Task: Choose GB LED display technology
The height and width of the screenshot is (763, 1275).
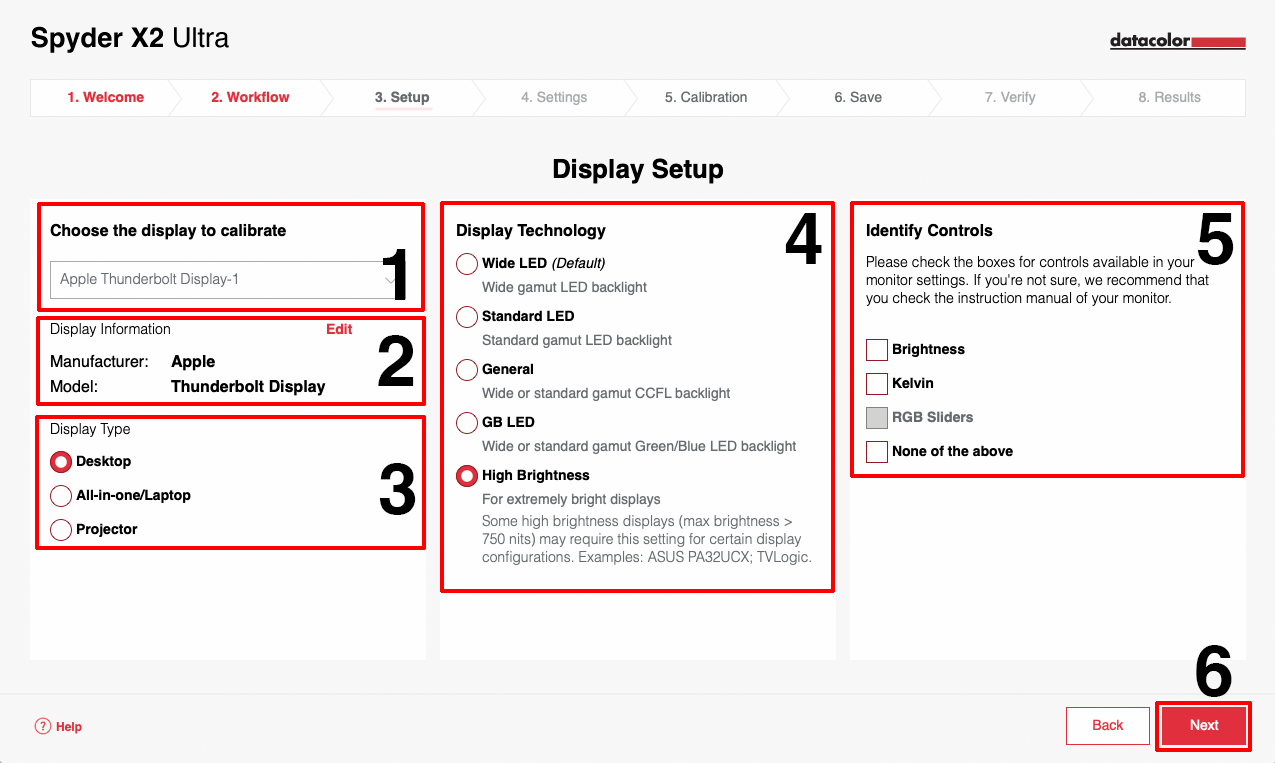Action: (467, 422)
